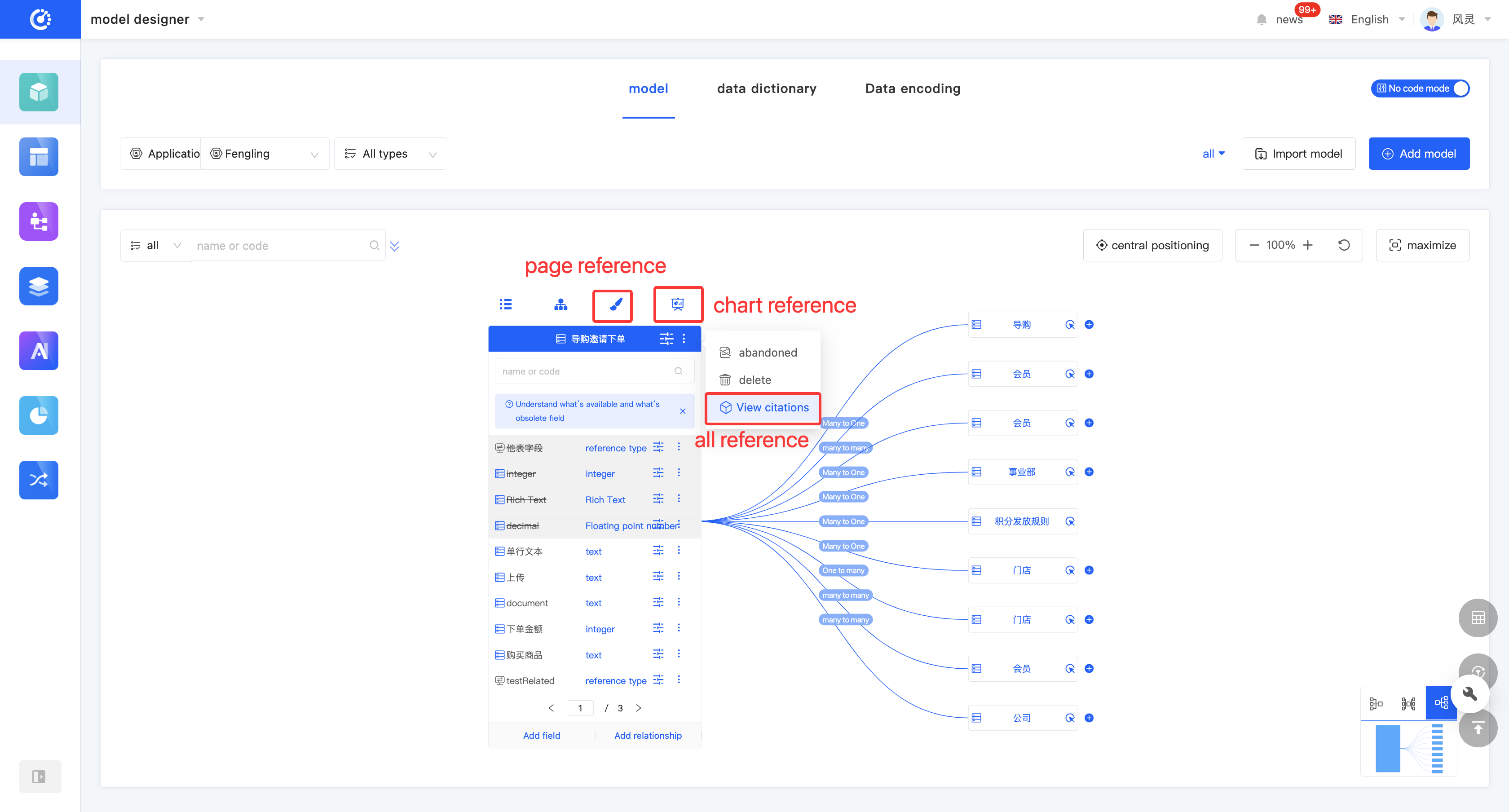
Task: Click the Add model button
Action: [x=1418, y=154]
